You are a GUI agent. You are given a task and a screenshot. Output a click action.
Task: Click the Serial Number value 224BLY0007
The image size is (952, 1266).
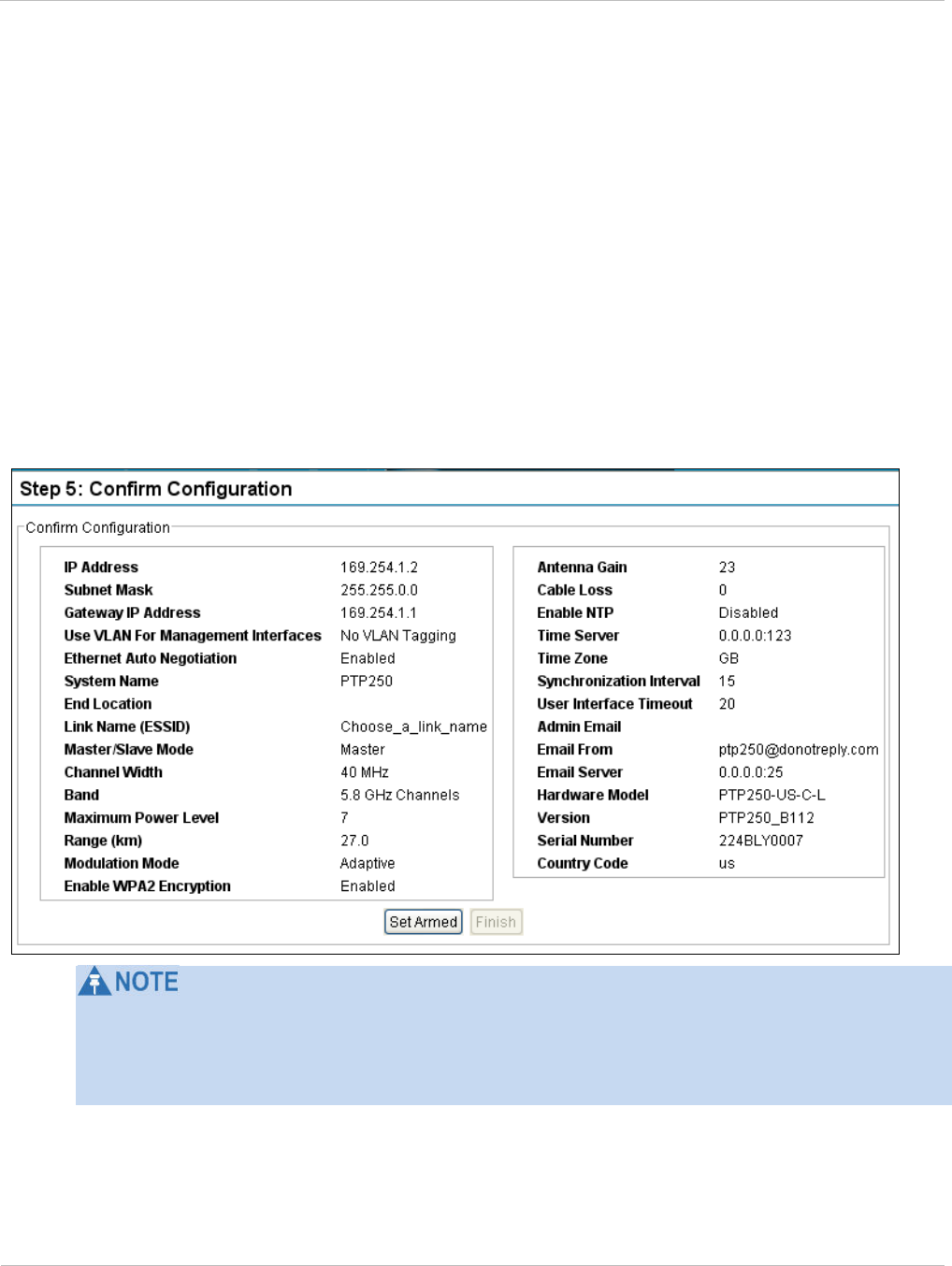tap(760, 841)
